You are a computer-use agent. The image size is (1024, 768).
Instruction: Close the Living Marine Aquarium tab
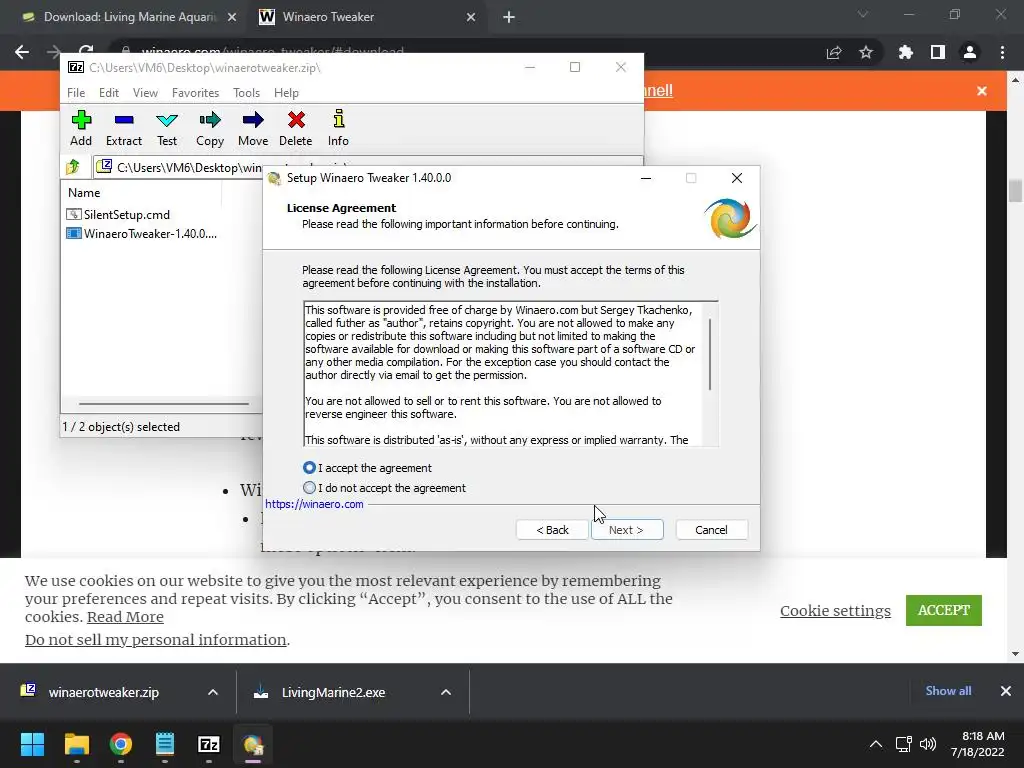point(232,17)
